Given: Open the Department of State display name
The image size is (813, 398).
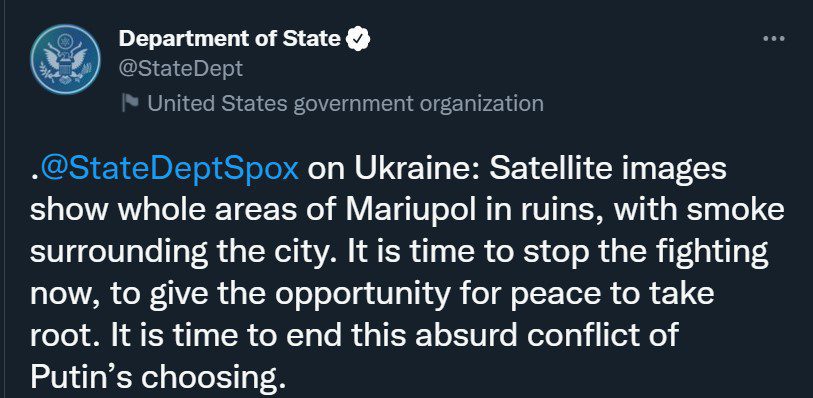Looking at the screenshot, I should (230, 39).
